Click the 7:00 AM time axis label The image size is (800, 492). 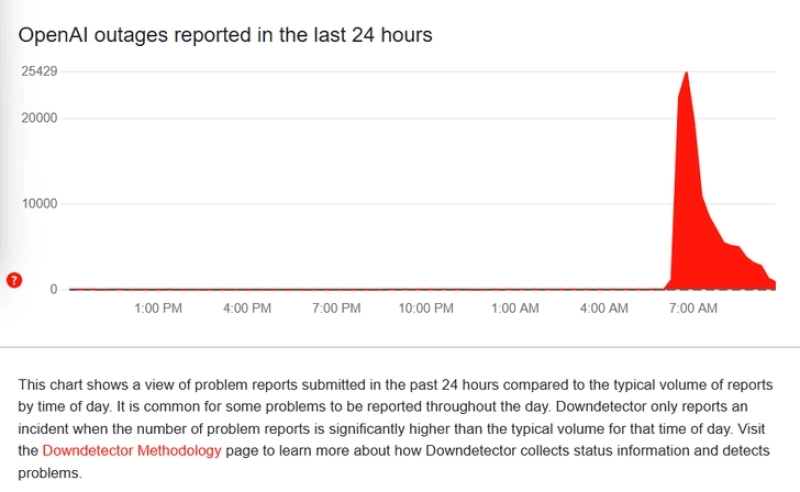coord(693,308)
